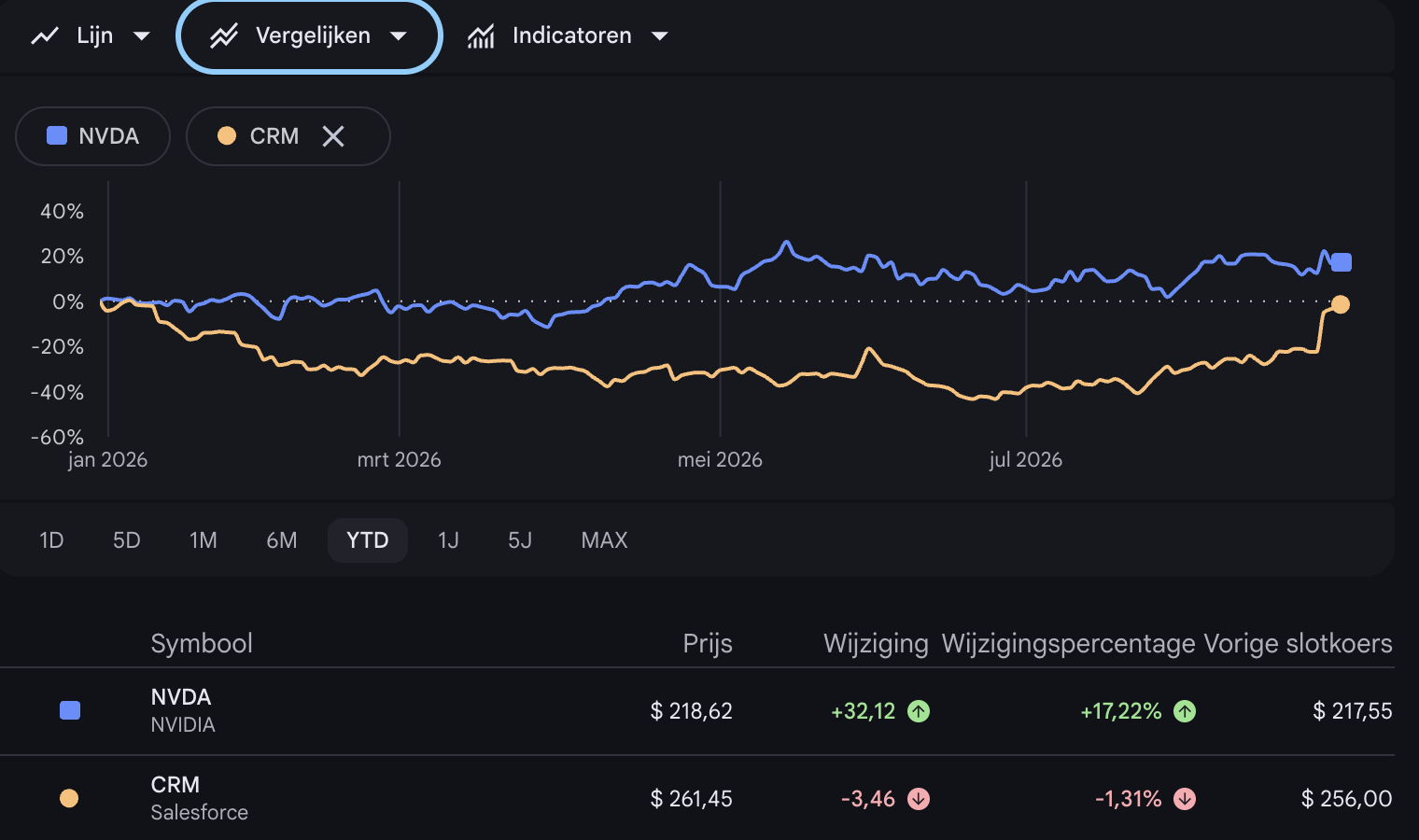Click the Vorige slotkoers column header

point(1298,644)
